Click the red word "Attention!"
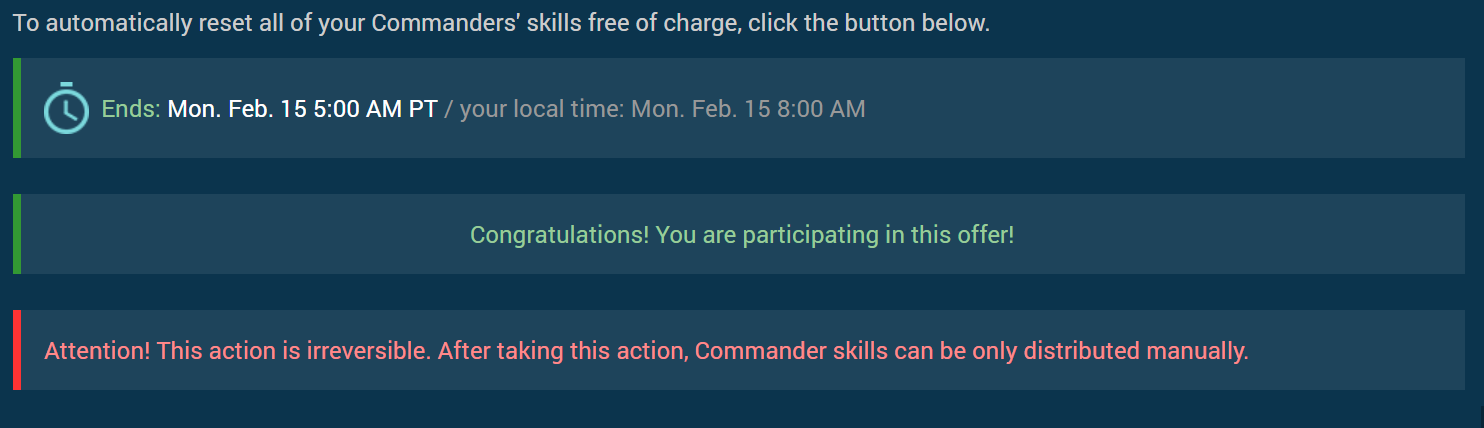Viewport: 1484px width, 428px height. tap(97, 352)
